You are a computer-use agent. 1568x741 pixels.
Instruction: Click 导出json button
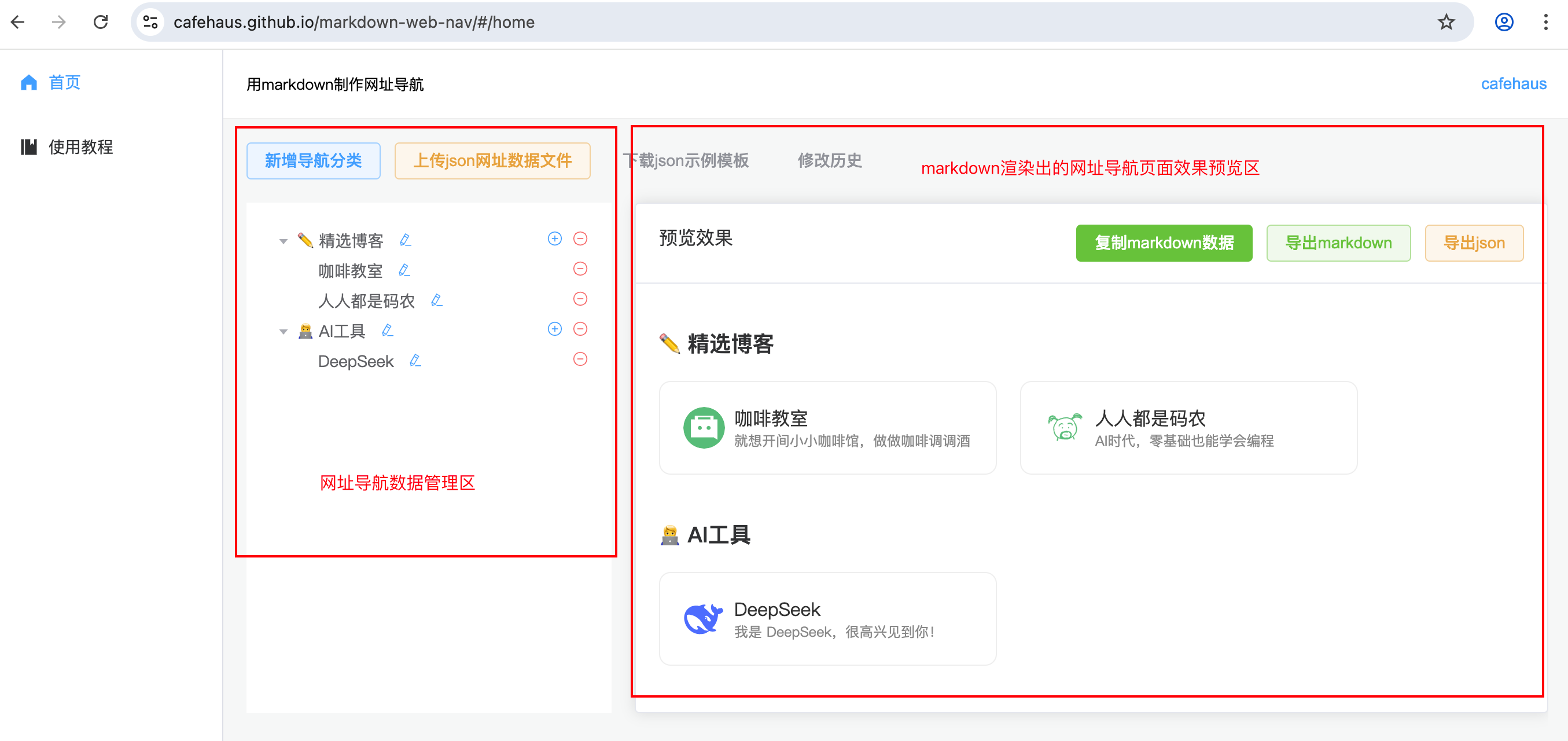1474,243
